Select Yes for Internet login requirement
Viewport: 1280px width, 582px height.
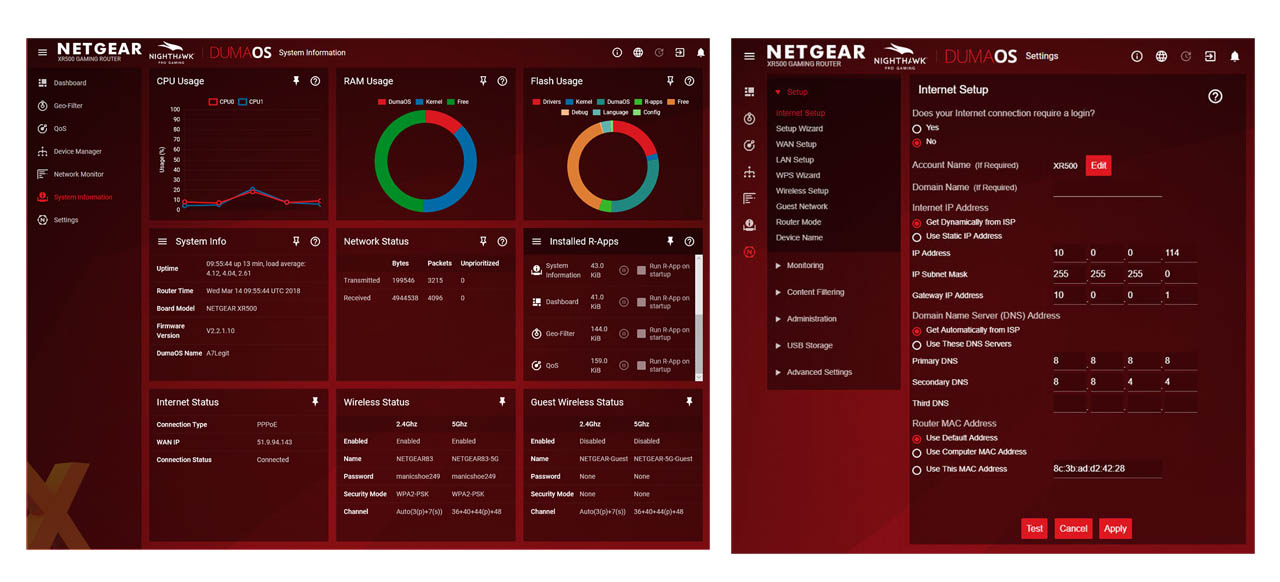click(x=917, y=129)
